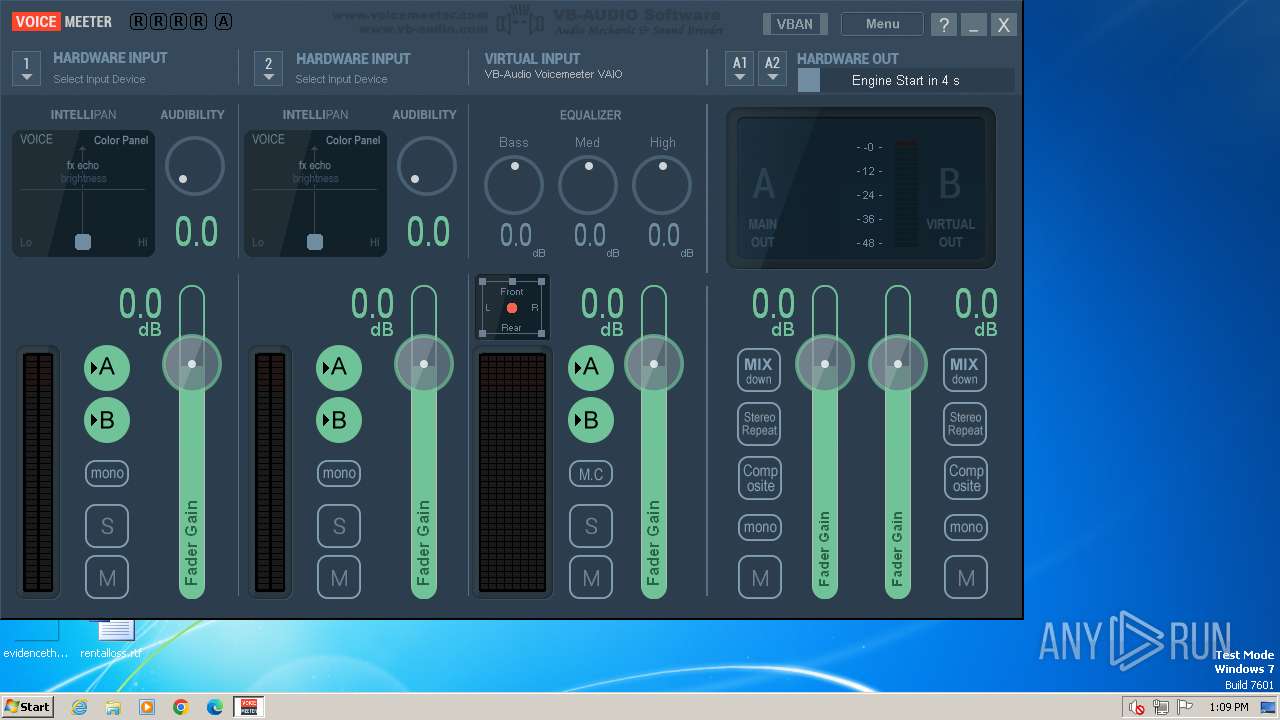The image size is (1280, 720).
Task: Toggle Composite on bus B
Action: [966, 478]
